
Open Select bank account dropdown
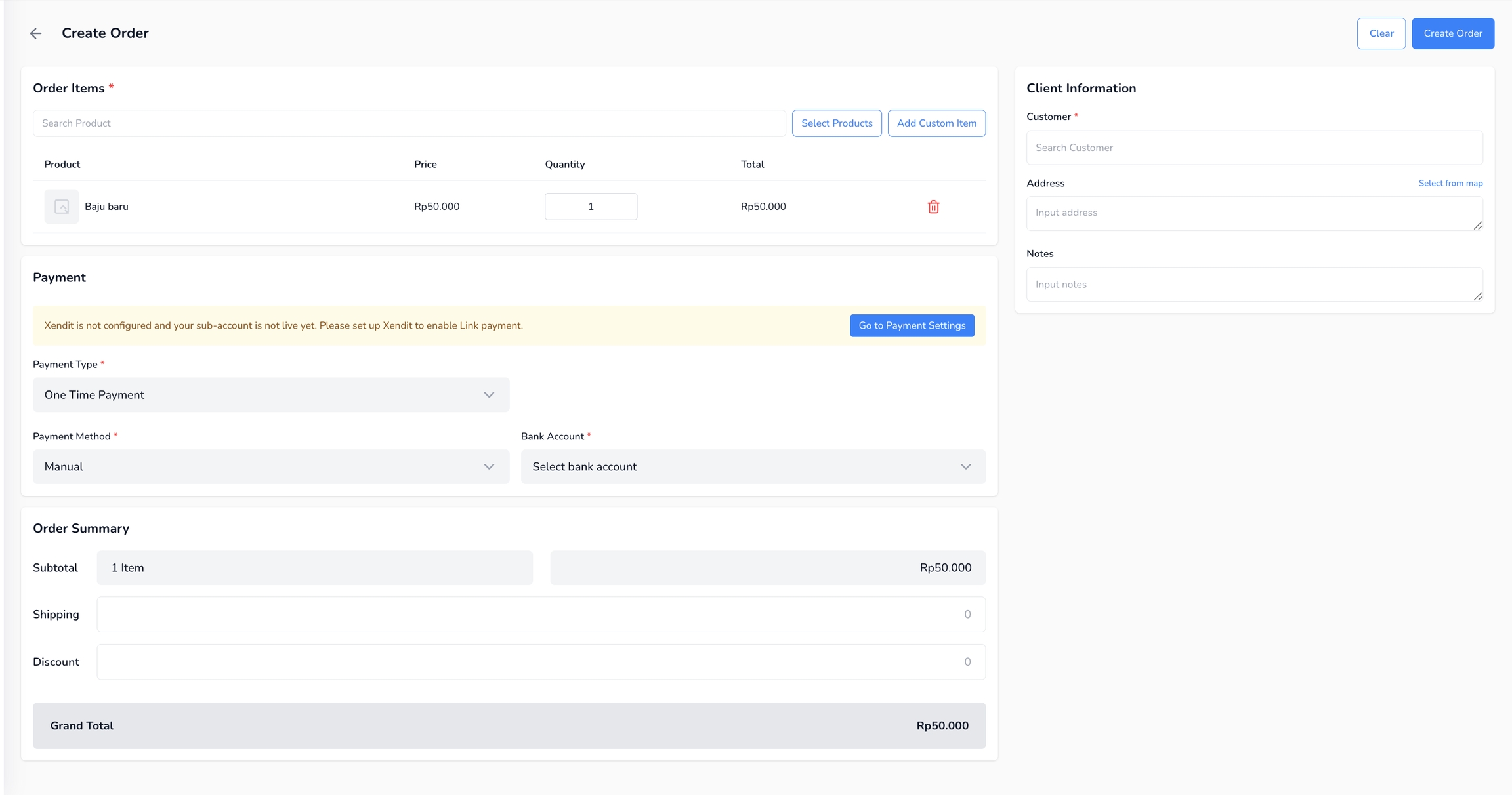coord(753,467)
